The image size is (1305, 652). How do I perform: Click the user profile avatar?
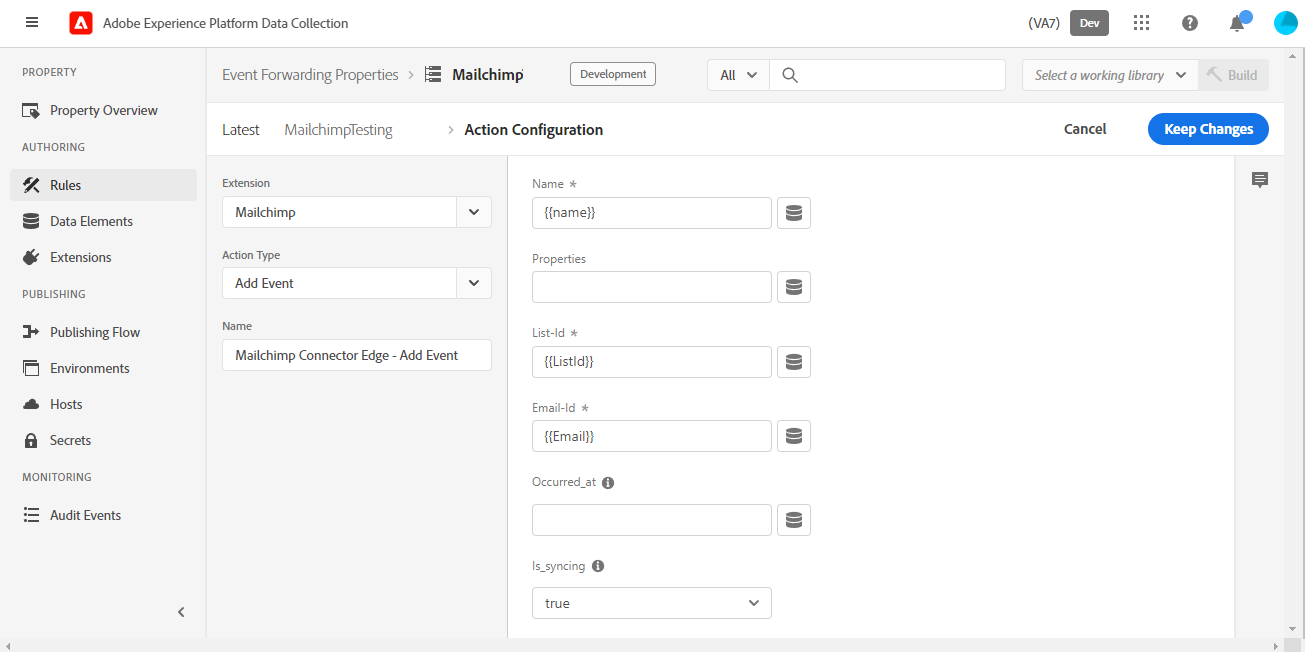1285,22
